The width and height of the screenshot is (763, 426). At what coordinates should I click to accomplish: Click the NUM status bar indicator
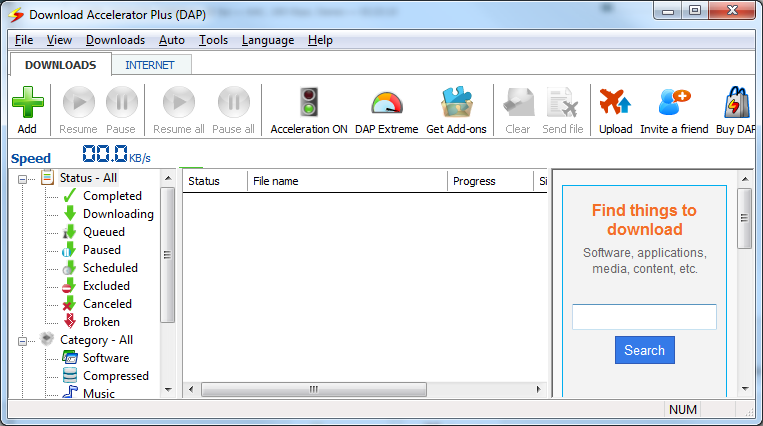click(683, 409)
